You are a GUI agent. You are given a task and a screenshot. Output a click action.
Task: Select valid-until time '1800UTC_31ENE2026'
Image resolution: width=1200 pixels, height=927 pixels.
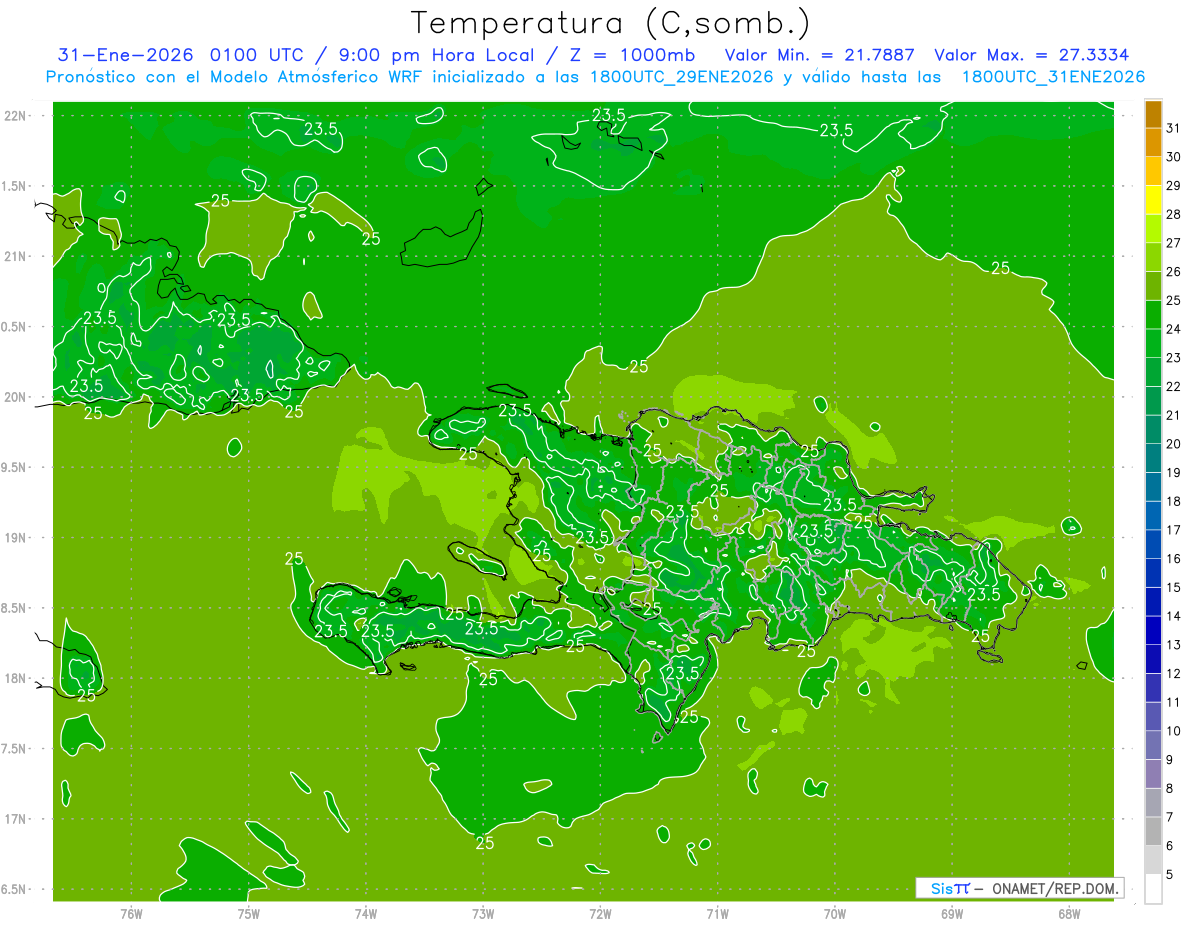click(x=1053, y=77)
